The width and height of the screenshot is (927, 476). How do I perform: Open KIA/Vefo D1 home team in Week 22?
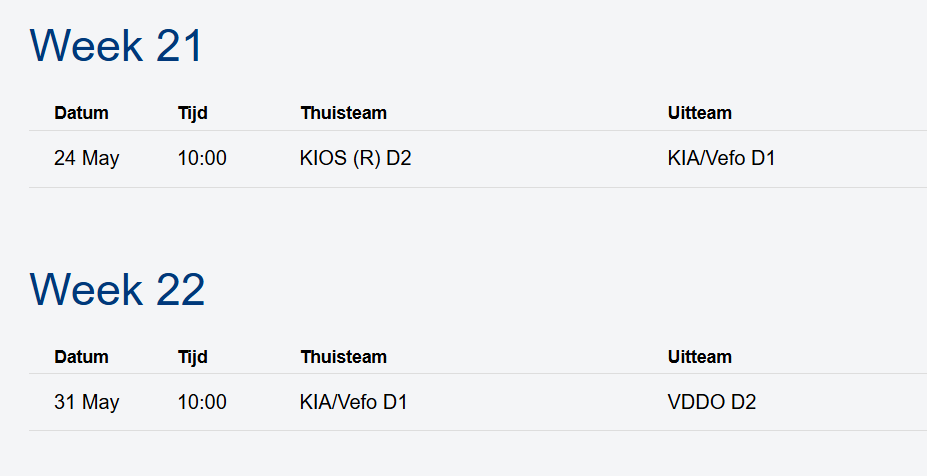point(354,402)
